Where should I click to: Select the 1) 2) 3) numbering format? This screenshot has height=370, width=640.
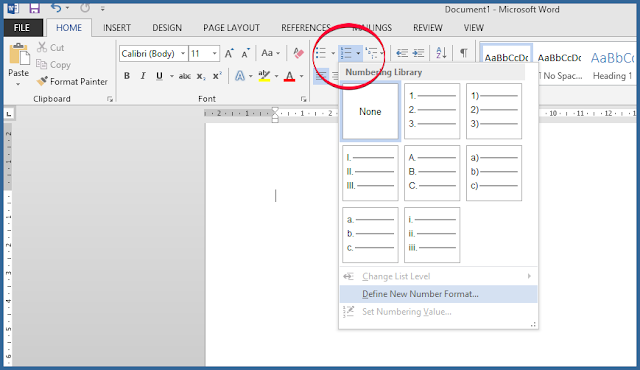(x=494, y=111)
